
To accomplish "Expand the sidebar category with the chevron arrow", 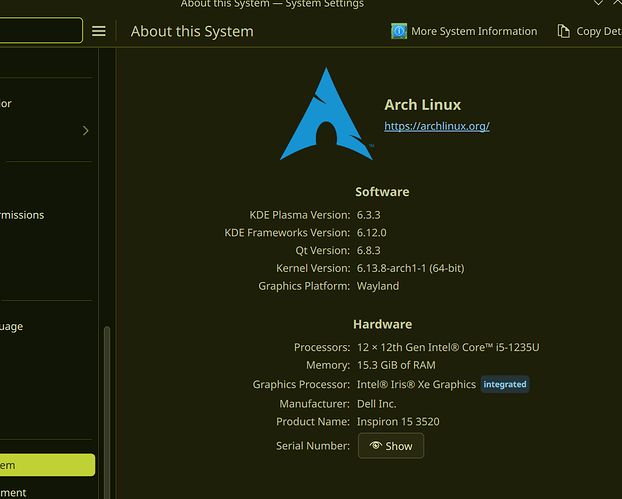I will coord(86,131).
